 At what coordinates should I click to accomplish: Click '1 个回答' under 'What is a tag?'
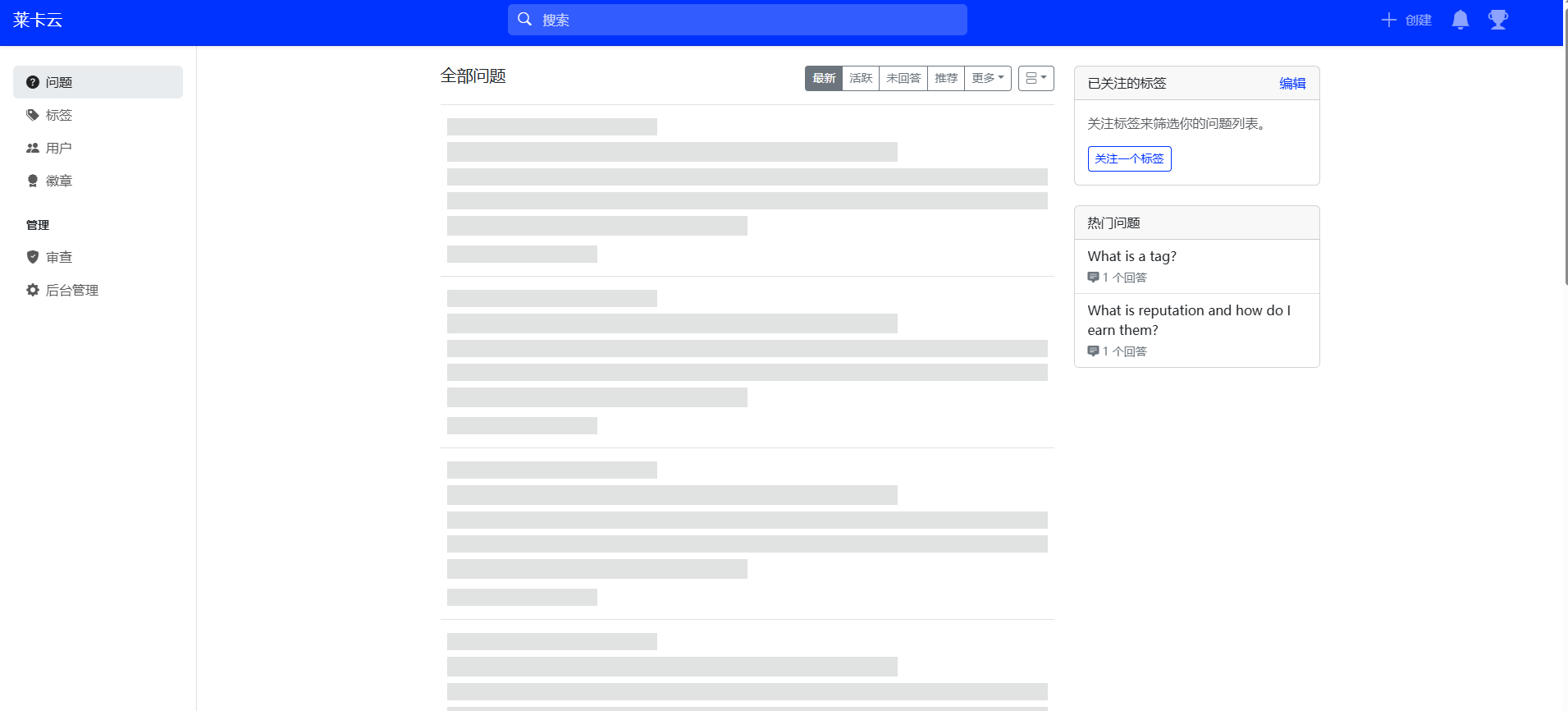point(1125,278)
